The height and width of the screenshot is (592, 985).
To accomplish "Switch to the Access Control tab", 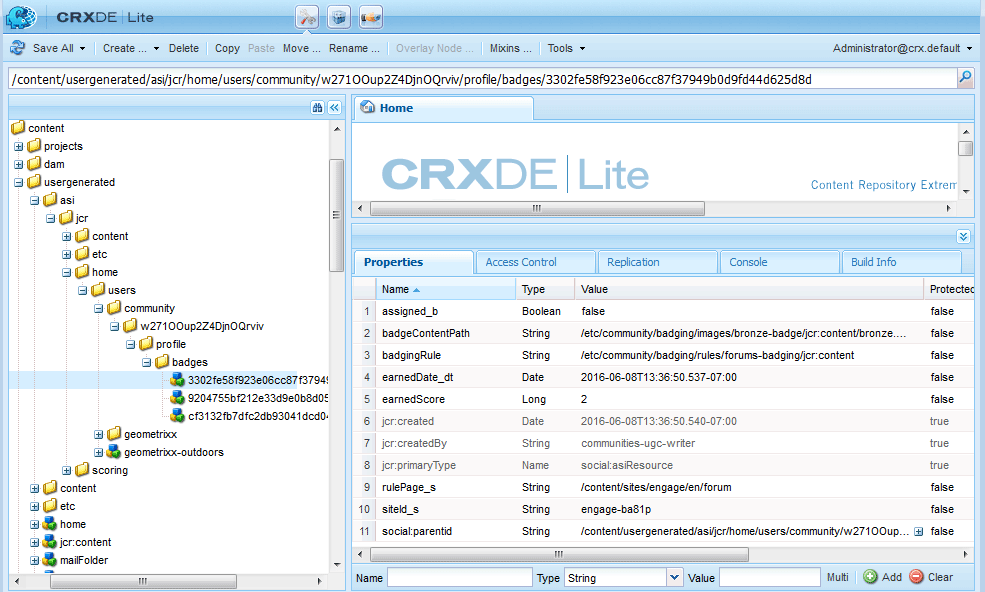I will click(535, 262).
